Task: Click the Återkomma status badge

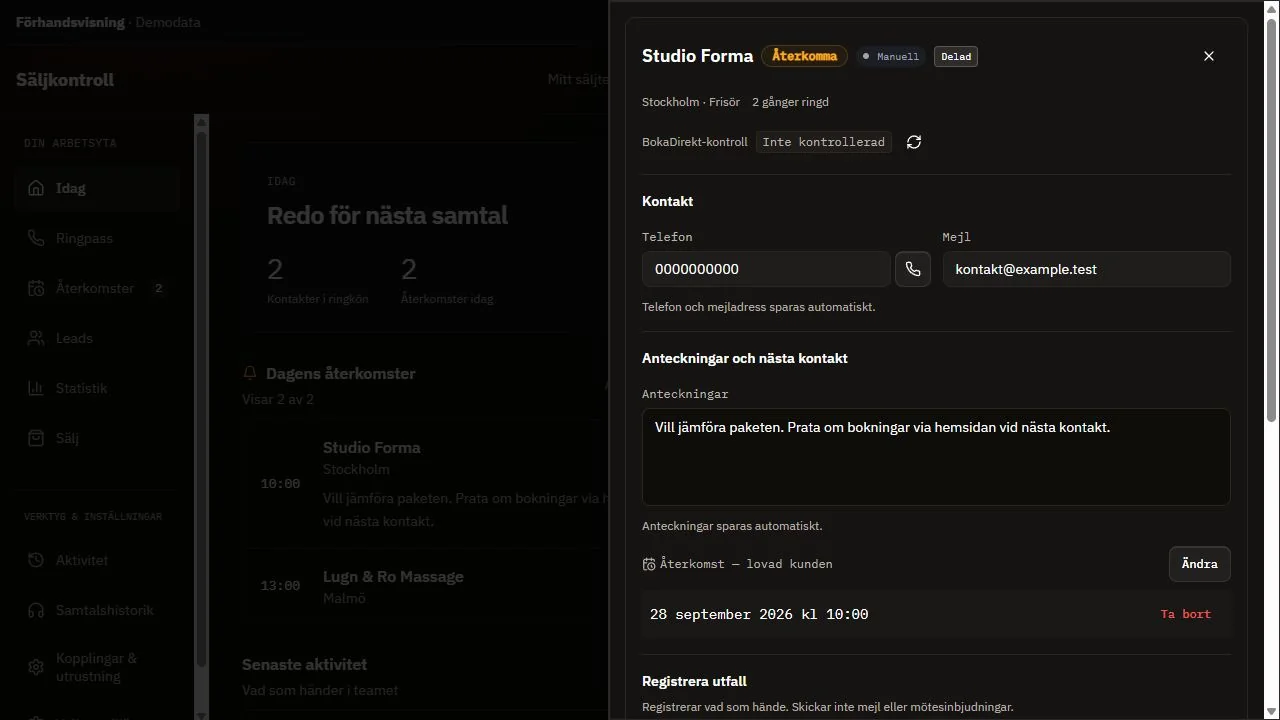Action: pos(804,56)
